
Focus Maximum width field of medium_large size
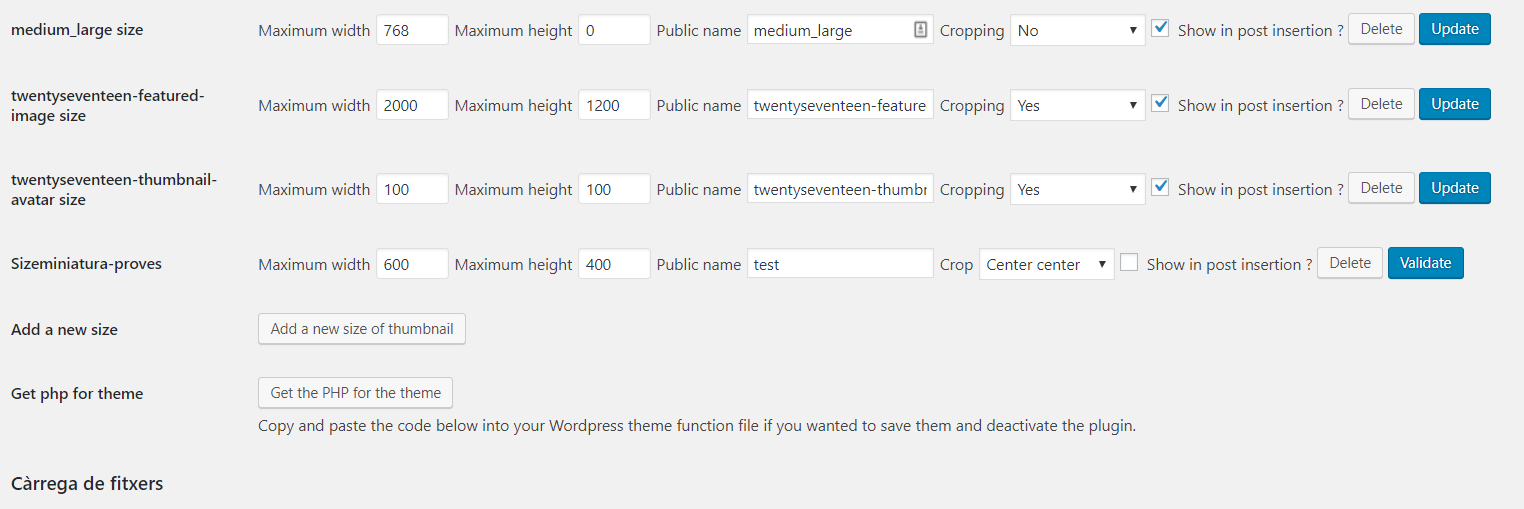tap(412, 30)
